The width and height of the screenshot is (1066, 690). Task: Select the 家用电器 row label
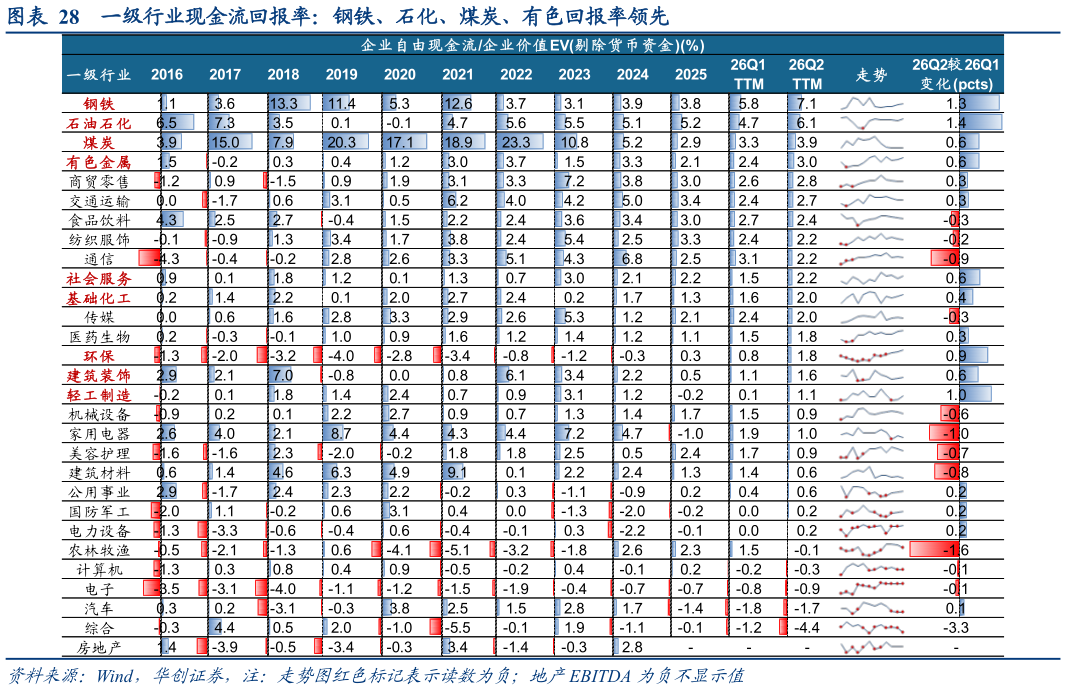click(99, 434)
